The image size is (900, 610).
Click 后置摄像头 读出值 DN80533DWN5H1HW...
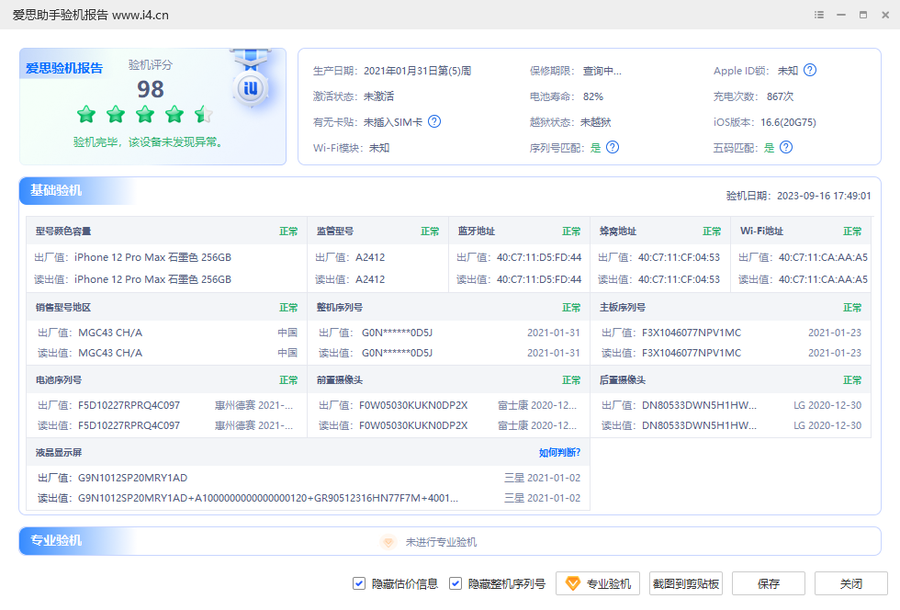[699, 425]
